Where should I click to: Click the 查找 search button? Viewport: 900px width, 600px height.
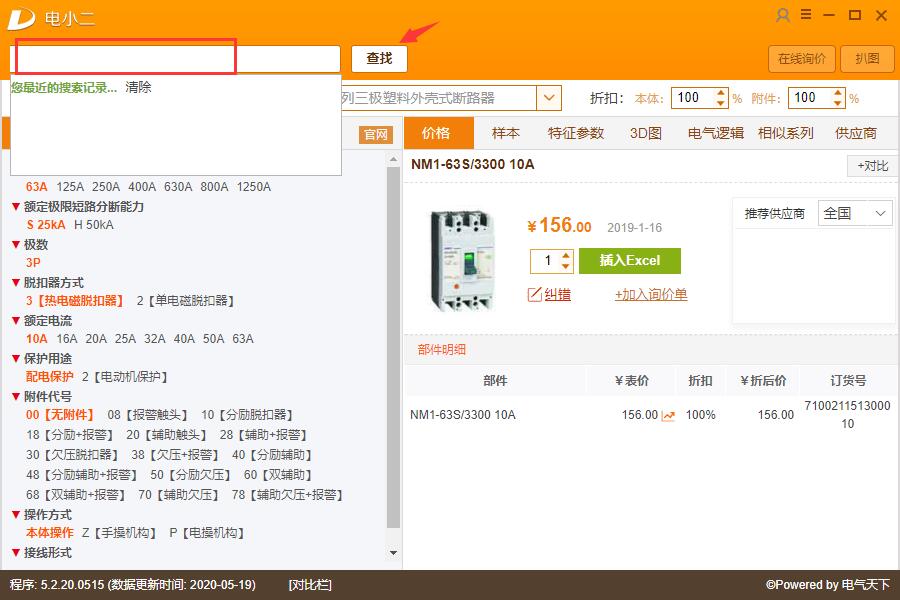click(378, 59)
